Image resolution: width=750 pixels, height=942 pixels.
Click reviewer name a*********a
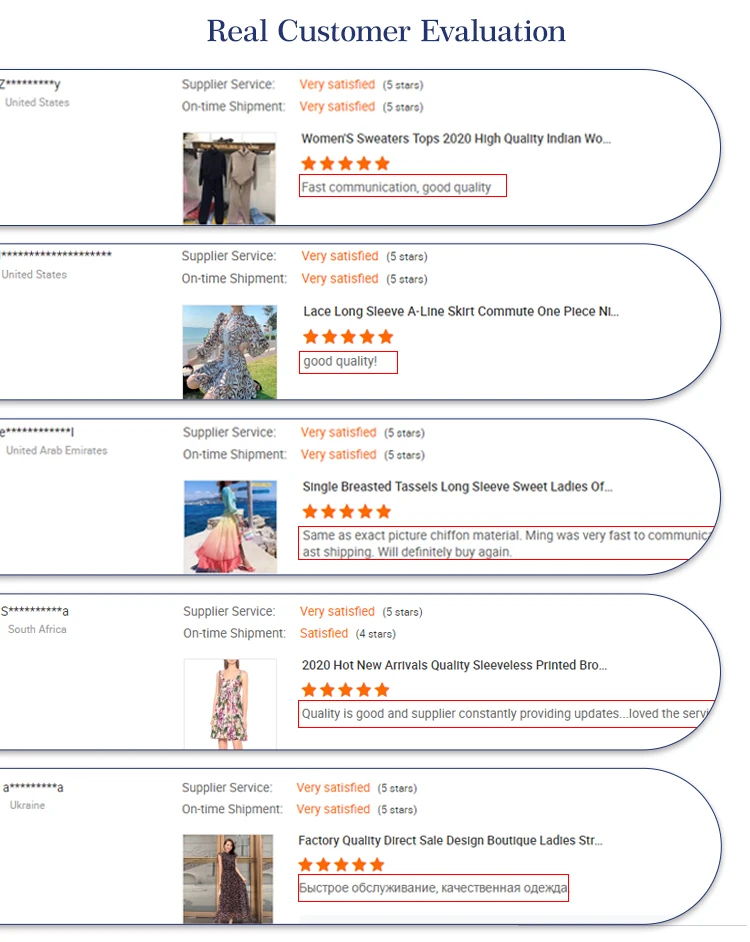33,787
